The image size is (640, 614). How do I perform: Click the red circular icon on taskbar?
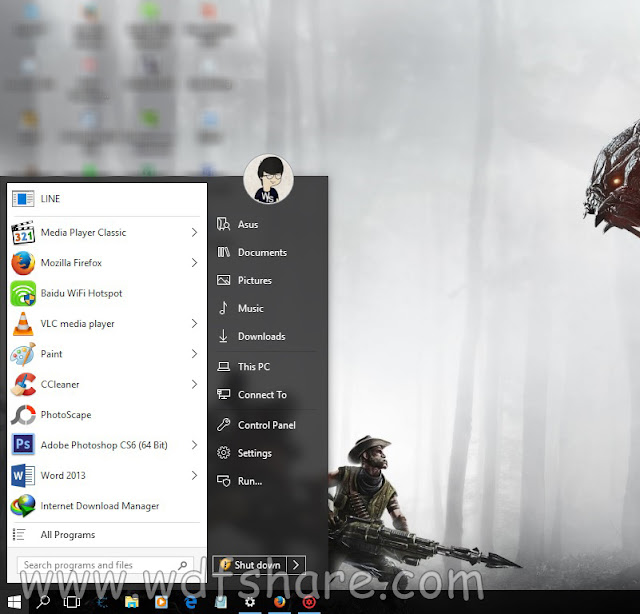(x=309, y=602)
